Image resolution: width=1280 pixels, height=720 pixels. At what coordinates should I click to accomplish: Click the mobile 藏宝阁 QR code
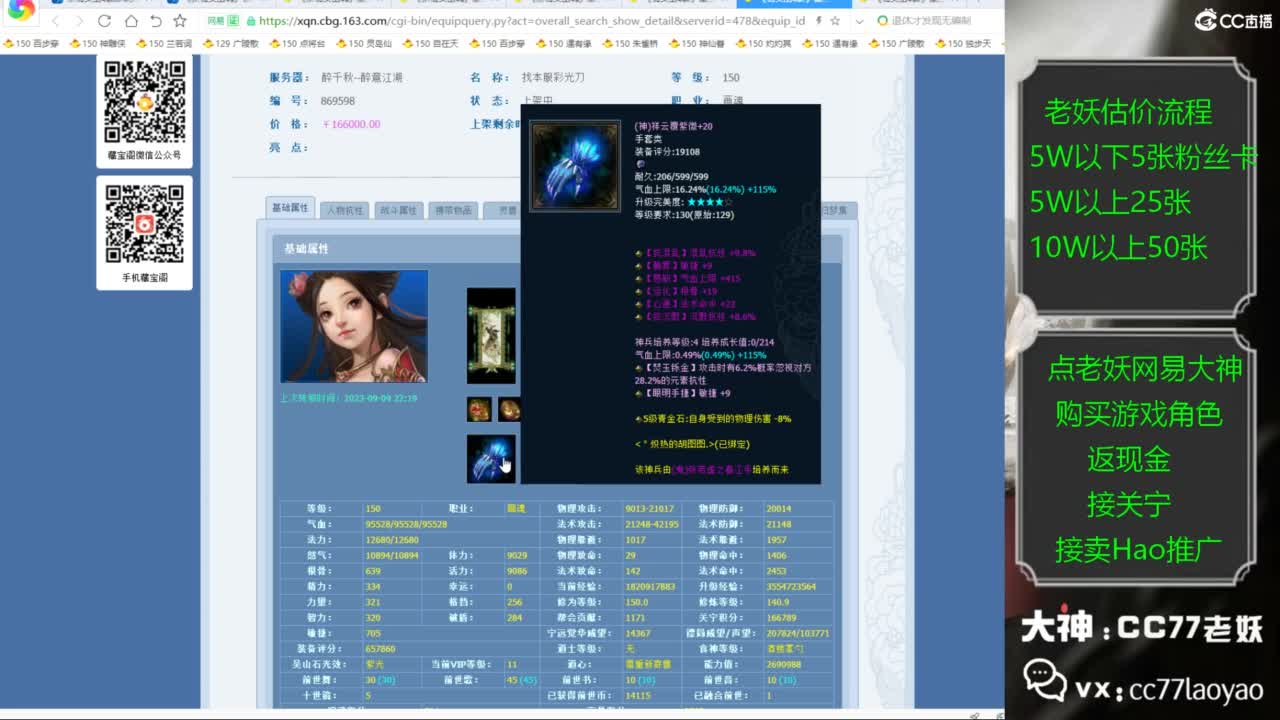tap(145, 224)
